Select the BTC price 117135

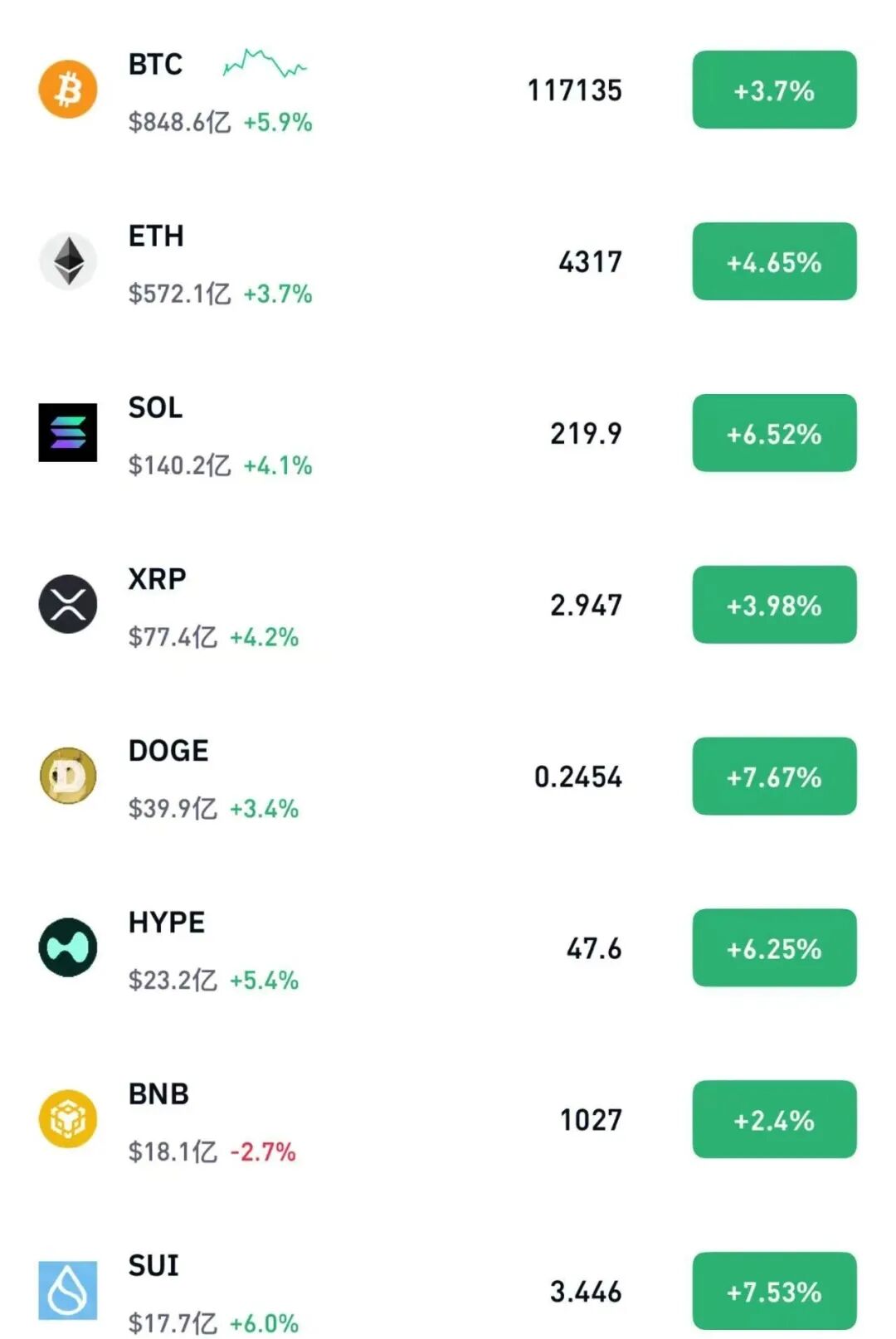point(574,90)
